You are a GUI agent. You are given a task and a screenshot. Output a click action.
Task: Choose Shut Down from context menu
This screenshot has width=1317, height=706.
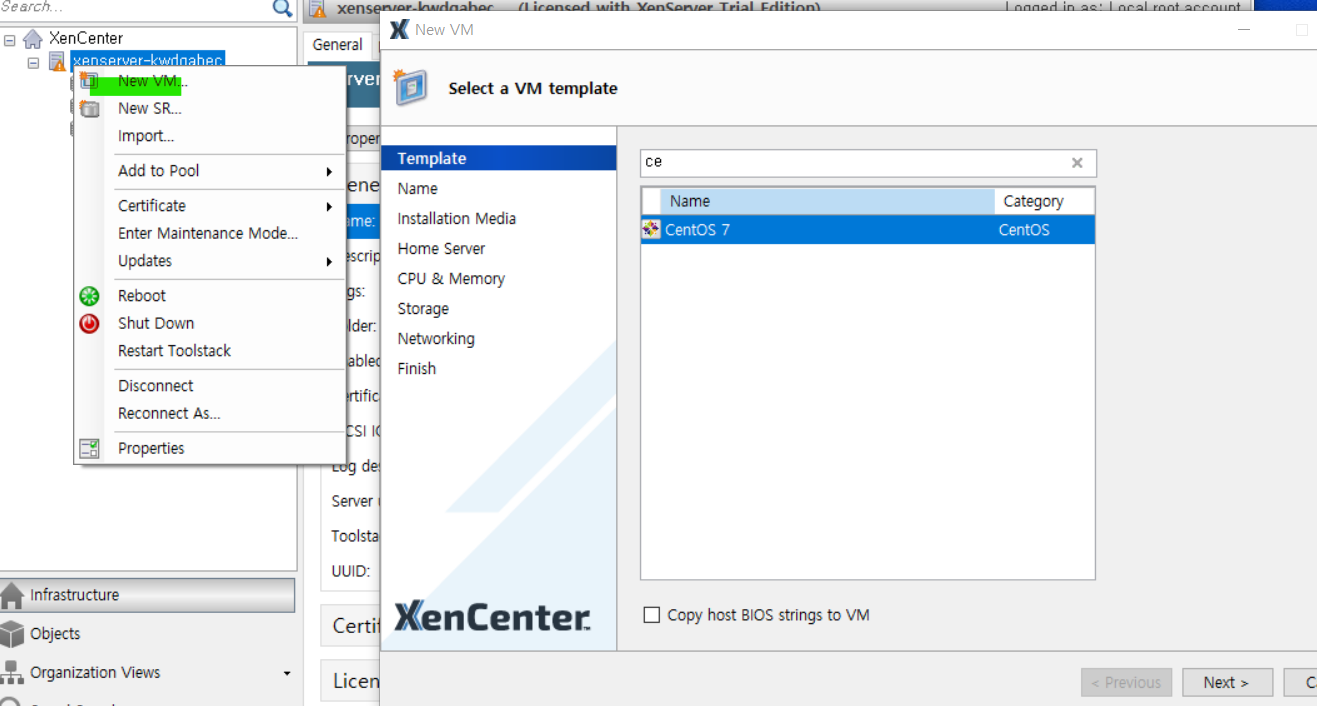pyautogui.click(x=156, y=323)
